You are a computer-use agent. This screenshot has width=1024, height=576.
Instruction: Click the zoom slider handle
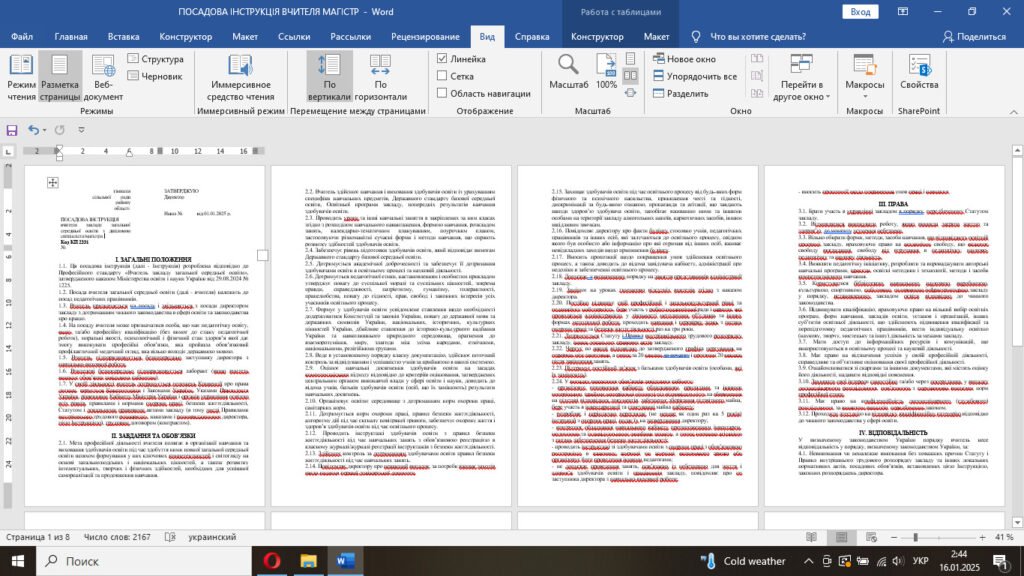coord(916,537)
